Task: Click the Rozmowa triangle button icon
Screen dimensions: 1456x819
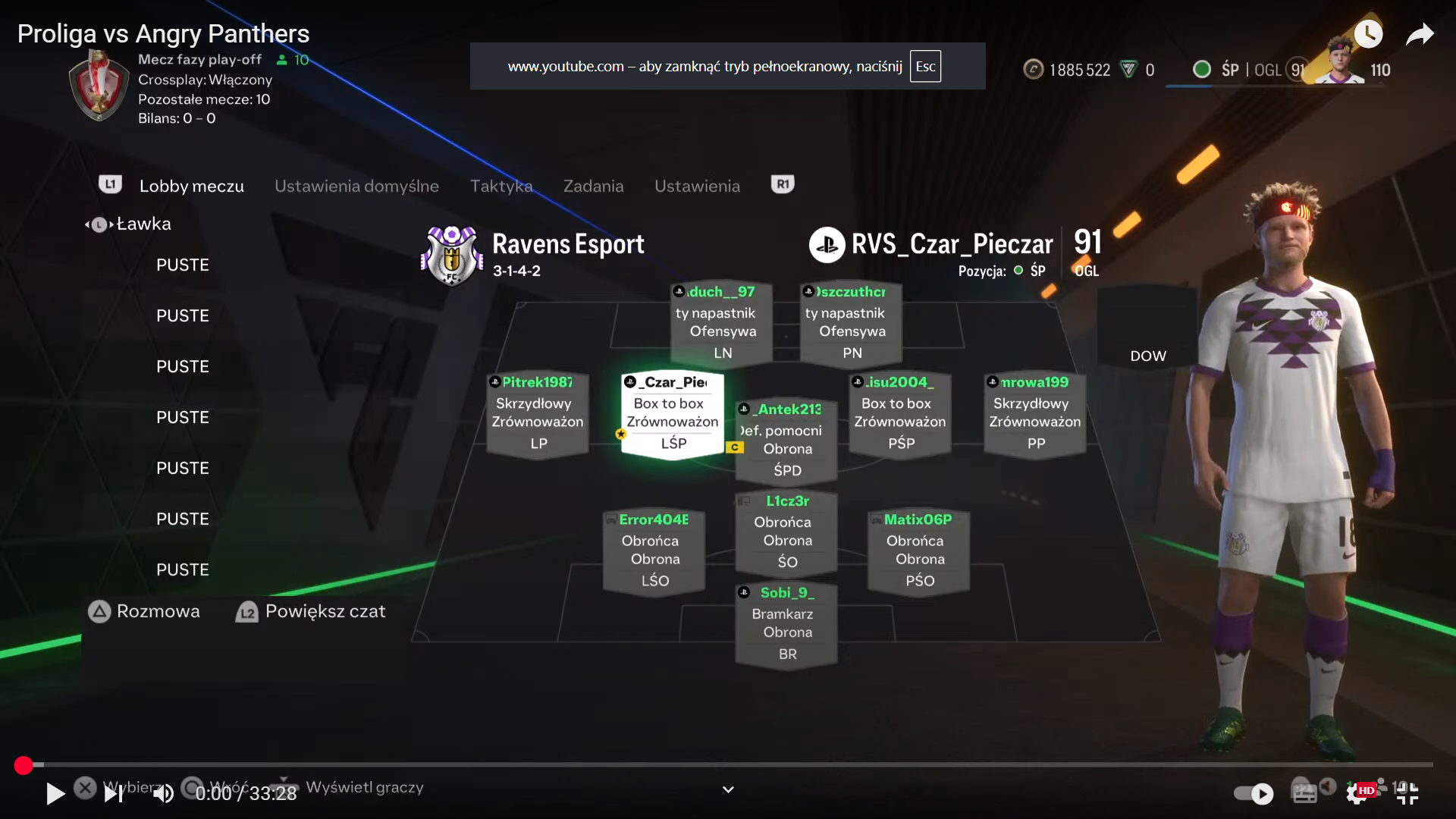Action: point(99,611)
